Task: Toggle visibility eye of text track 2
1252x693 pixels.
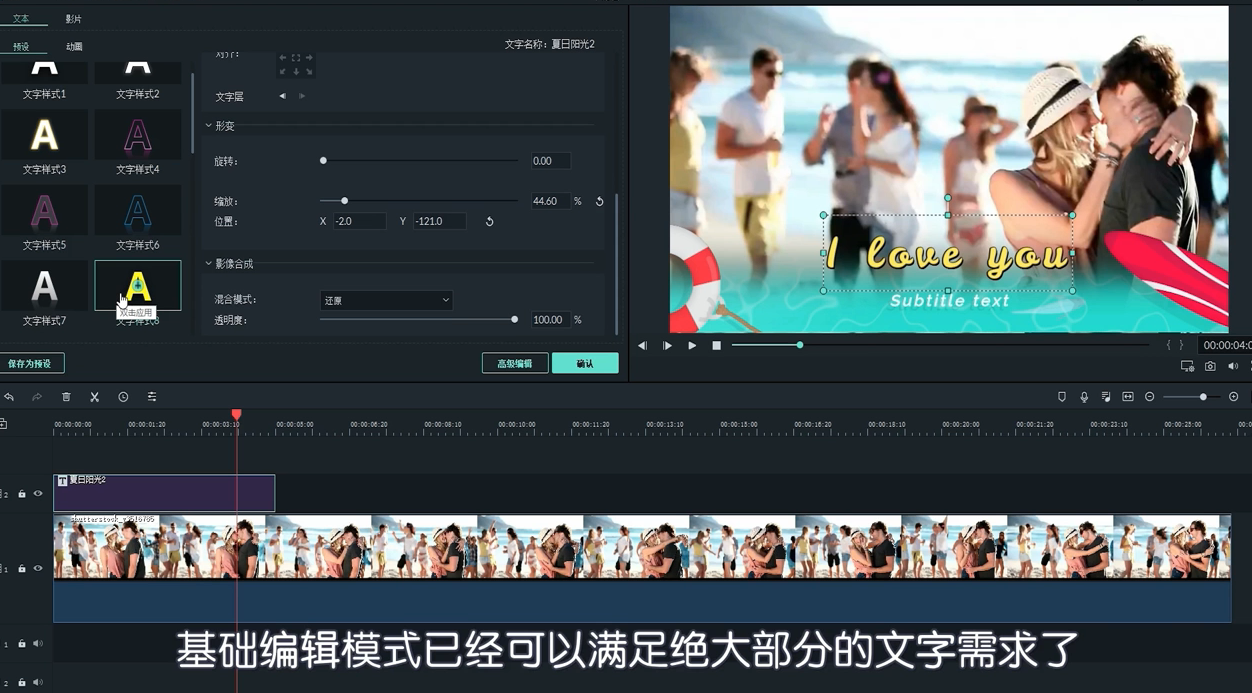Action: [x=38, y=493]
